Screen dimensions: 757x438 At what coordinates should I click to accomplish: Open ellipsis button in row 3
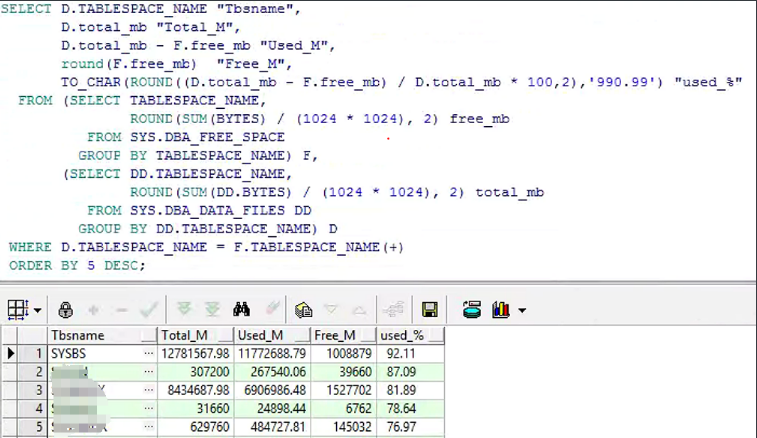[149, 390]
